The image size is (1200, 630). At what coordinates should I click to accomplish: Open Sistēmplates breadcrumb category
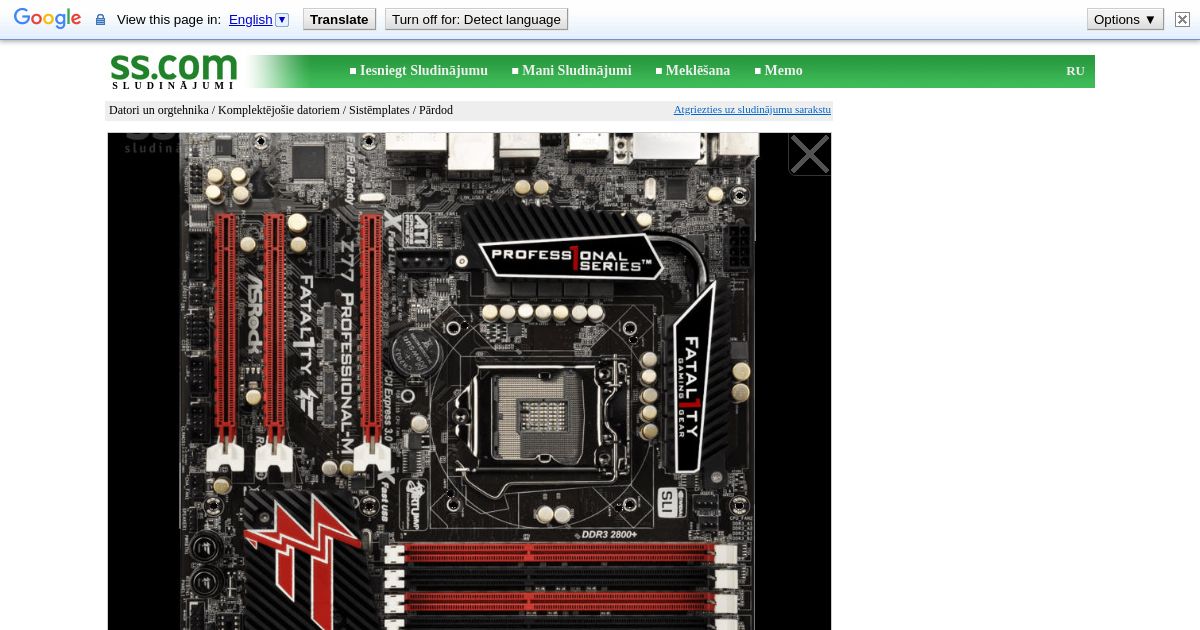tap(379, 110)
